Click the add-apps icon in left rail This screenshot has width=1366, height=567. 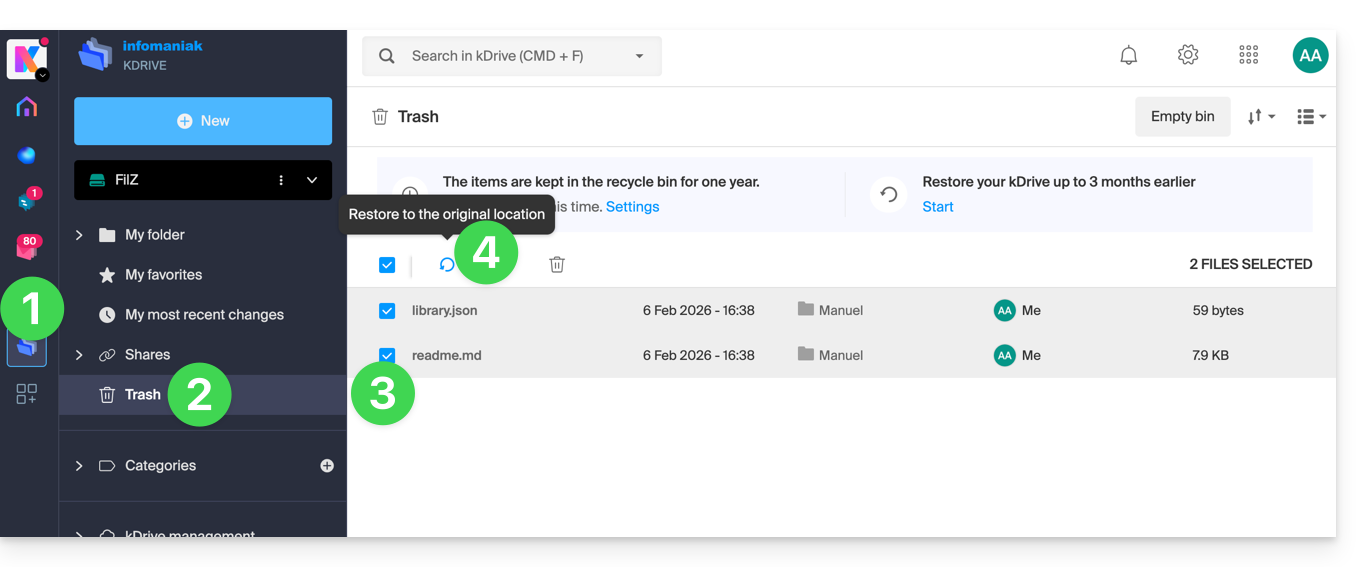(x=27, y=394)
